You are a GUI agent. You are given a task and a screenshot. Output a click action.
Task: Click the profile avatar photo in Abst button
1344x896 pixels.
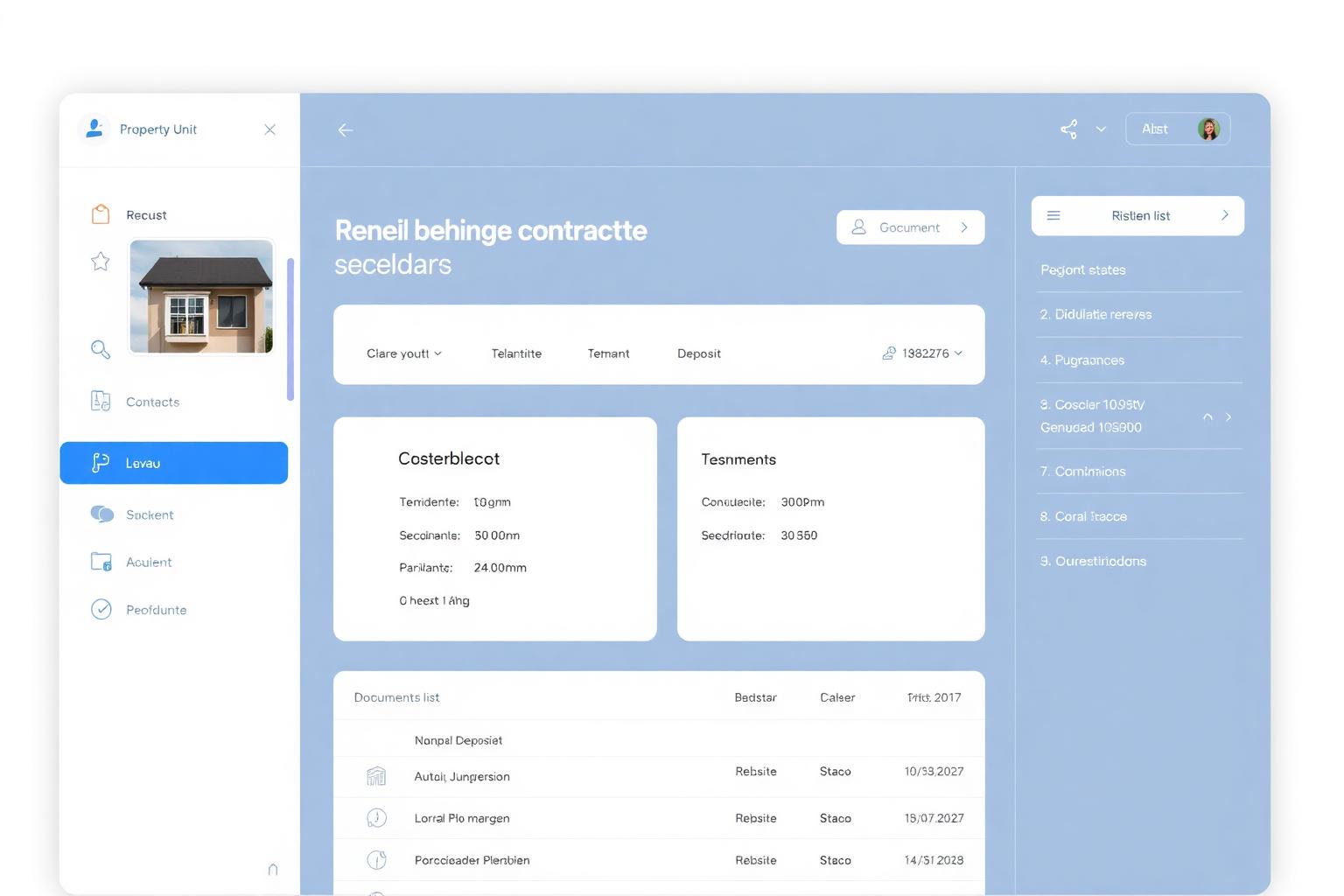click(1208, 129)
